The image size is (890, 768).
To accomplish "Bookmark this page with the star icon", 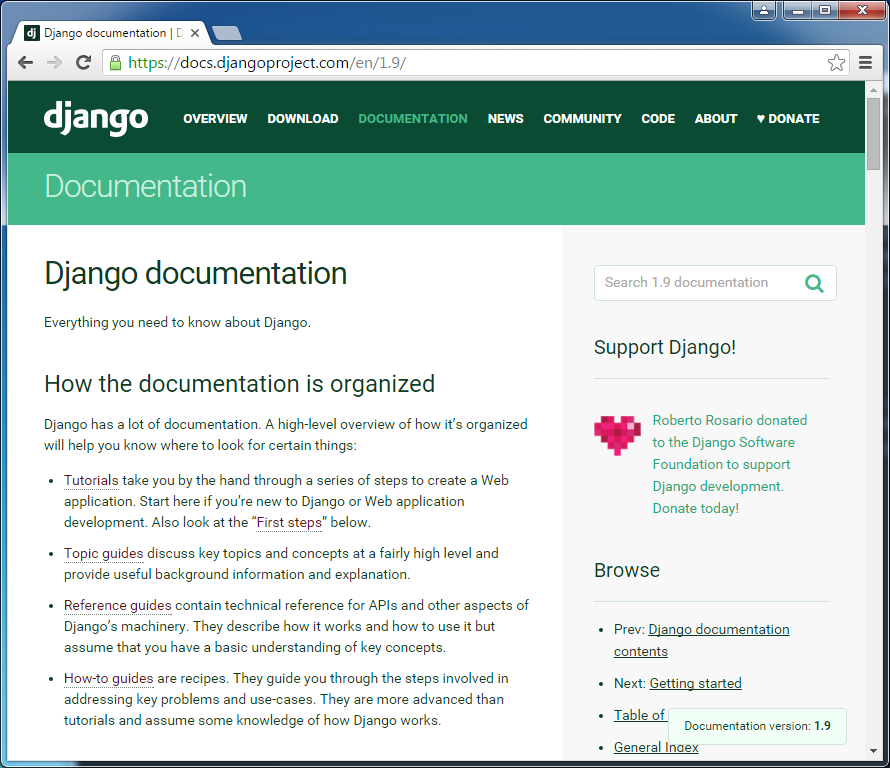I will click(836, 62).
